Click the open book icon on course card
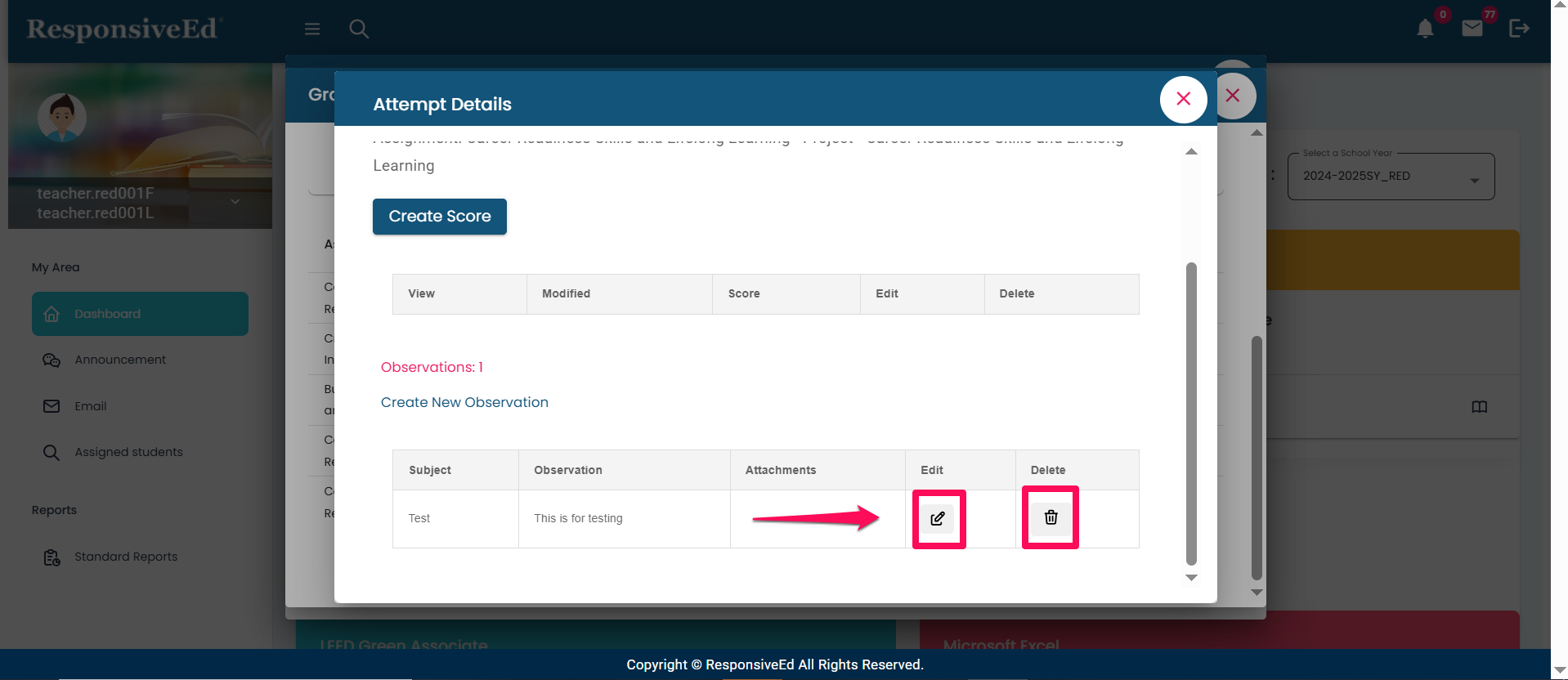1568x680 pixels. 1479,407
